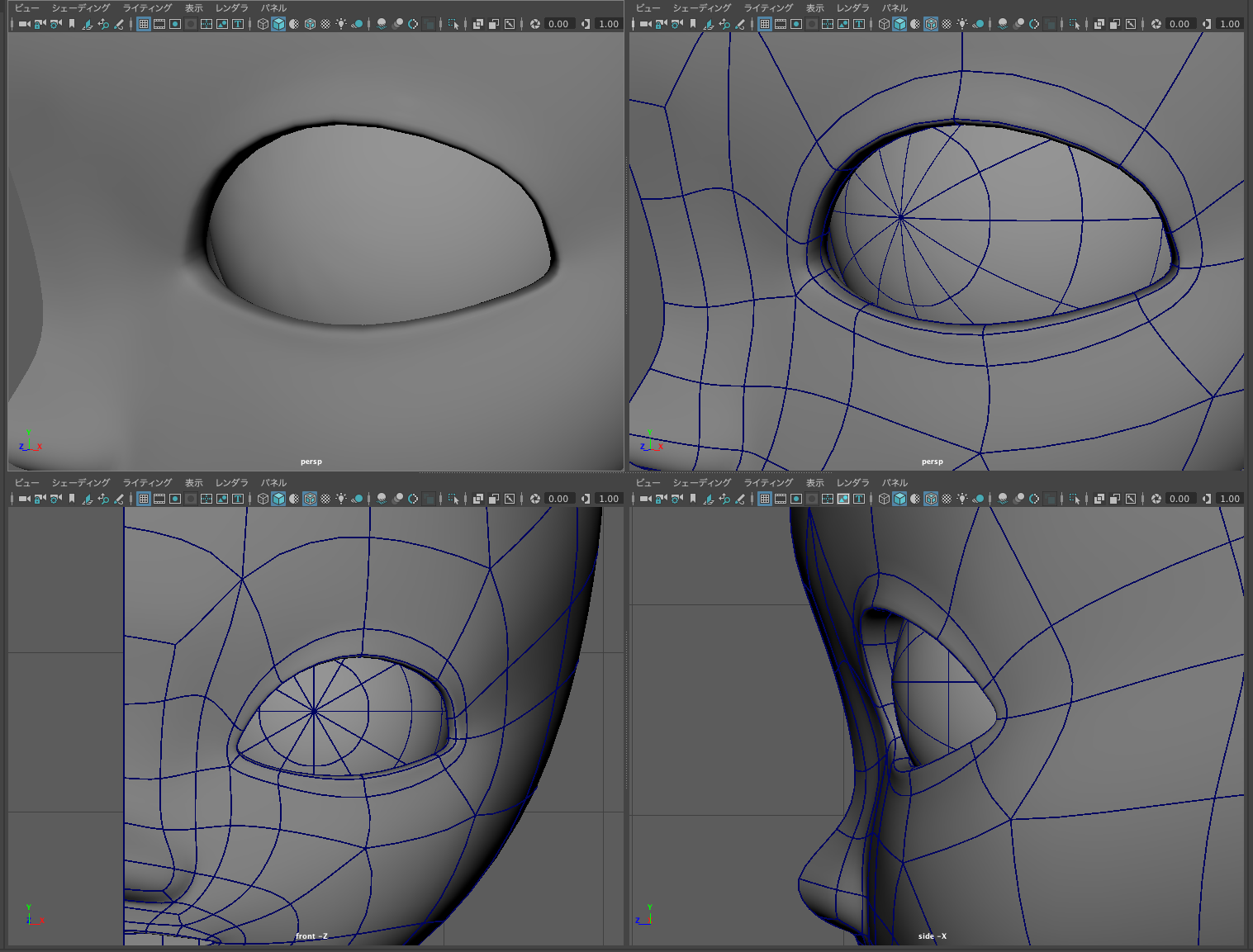
Task: Click Image Plane icon in top-right persp panel
Action: [709, 24]
